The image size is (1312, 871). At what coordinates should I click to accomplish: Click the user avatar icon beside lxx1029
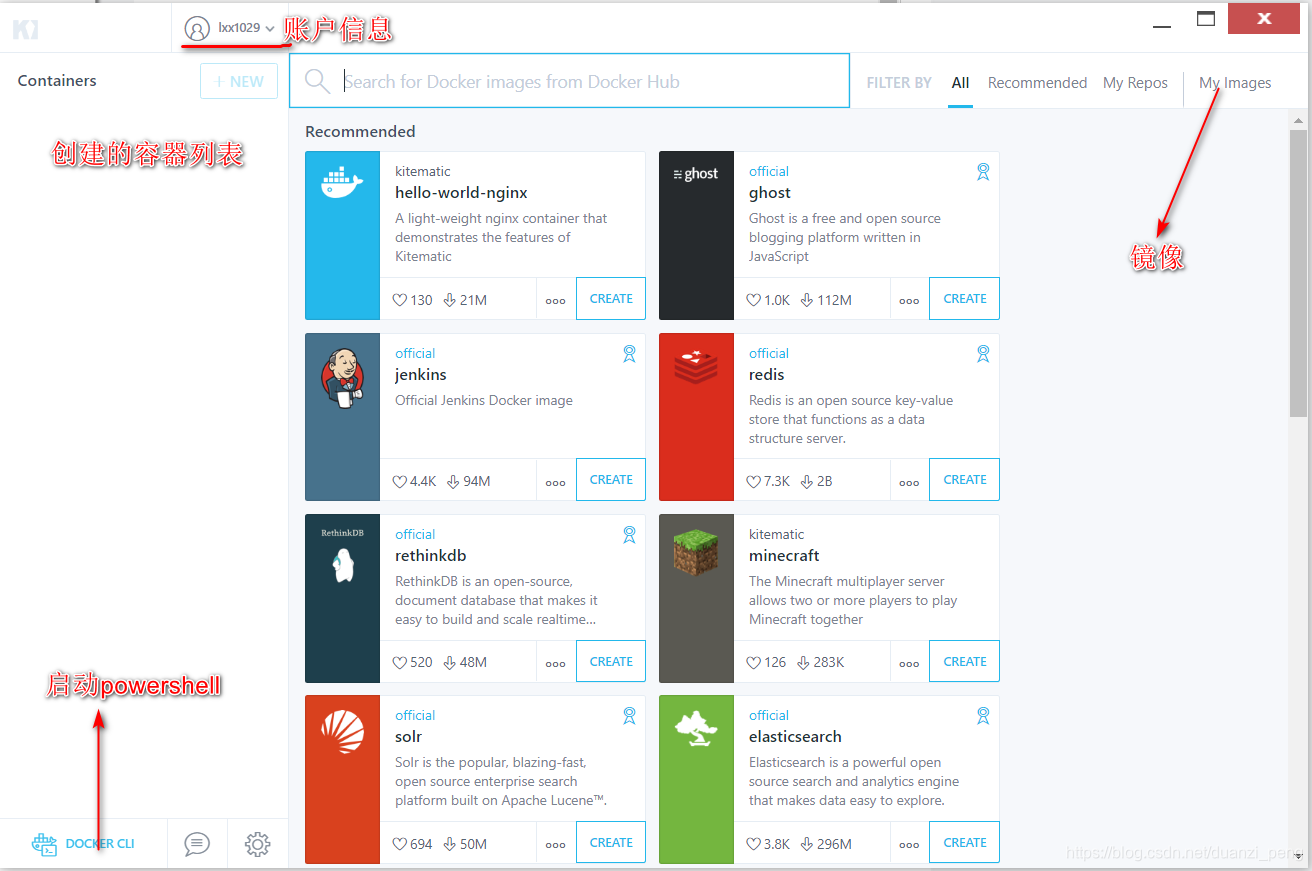pyautogui.click(x=198, y=28)
